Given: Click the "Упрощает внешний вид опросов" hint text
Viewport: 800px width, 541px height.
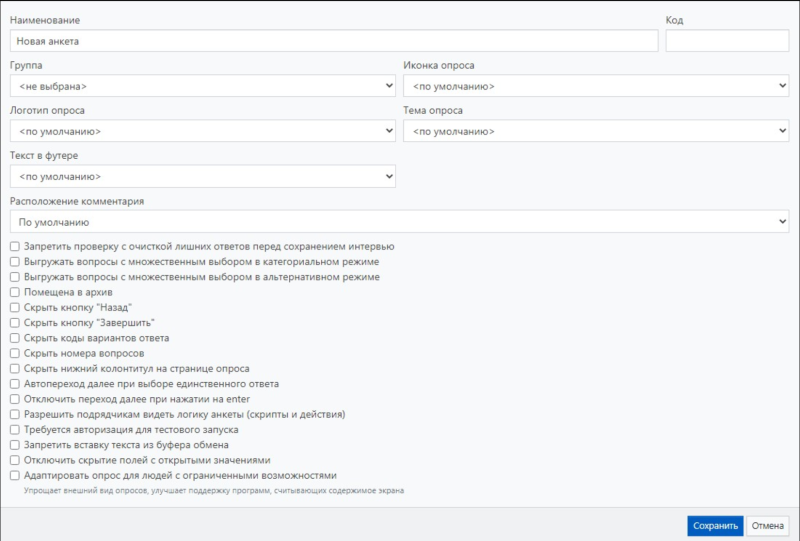Looking at the screenshot, I should (x=214, y=490).
